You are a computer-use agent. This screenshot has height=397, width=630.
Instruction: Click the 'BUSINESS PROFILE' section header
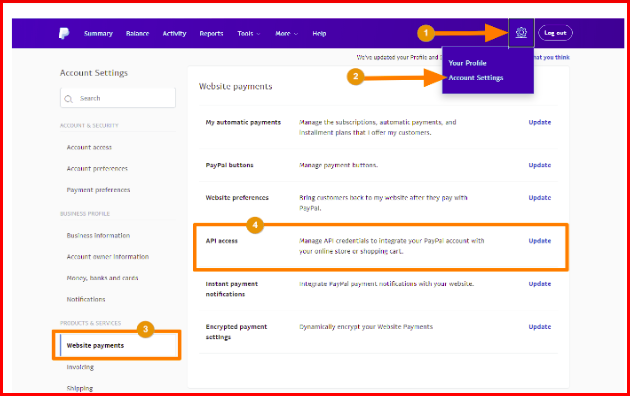[85, 214]
